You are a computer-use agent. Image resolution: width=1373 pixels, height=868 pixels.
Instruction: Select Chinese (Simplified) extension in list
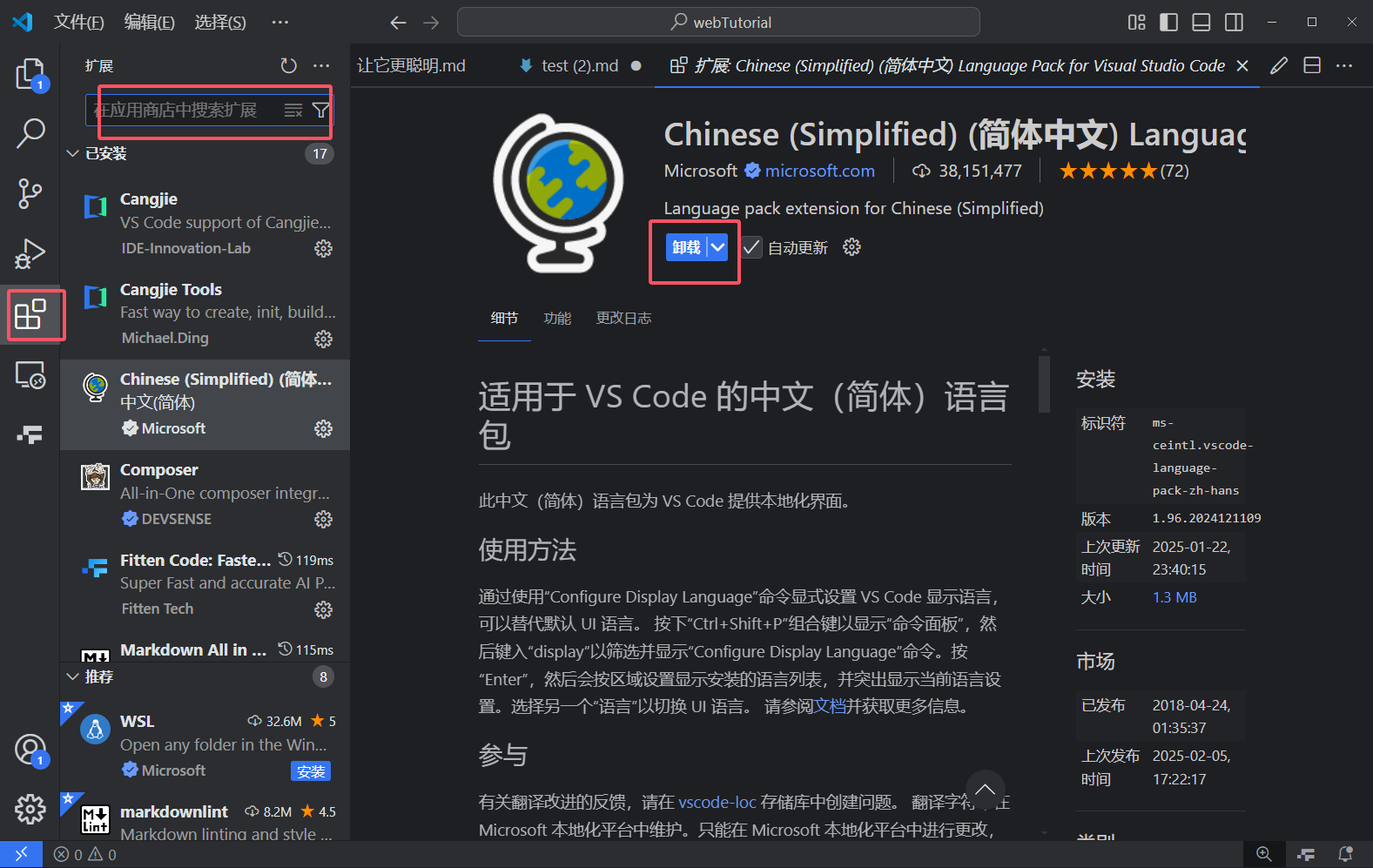point(205,405)
